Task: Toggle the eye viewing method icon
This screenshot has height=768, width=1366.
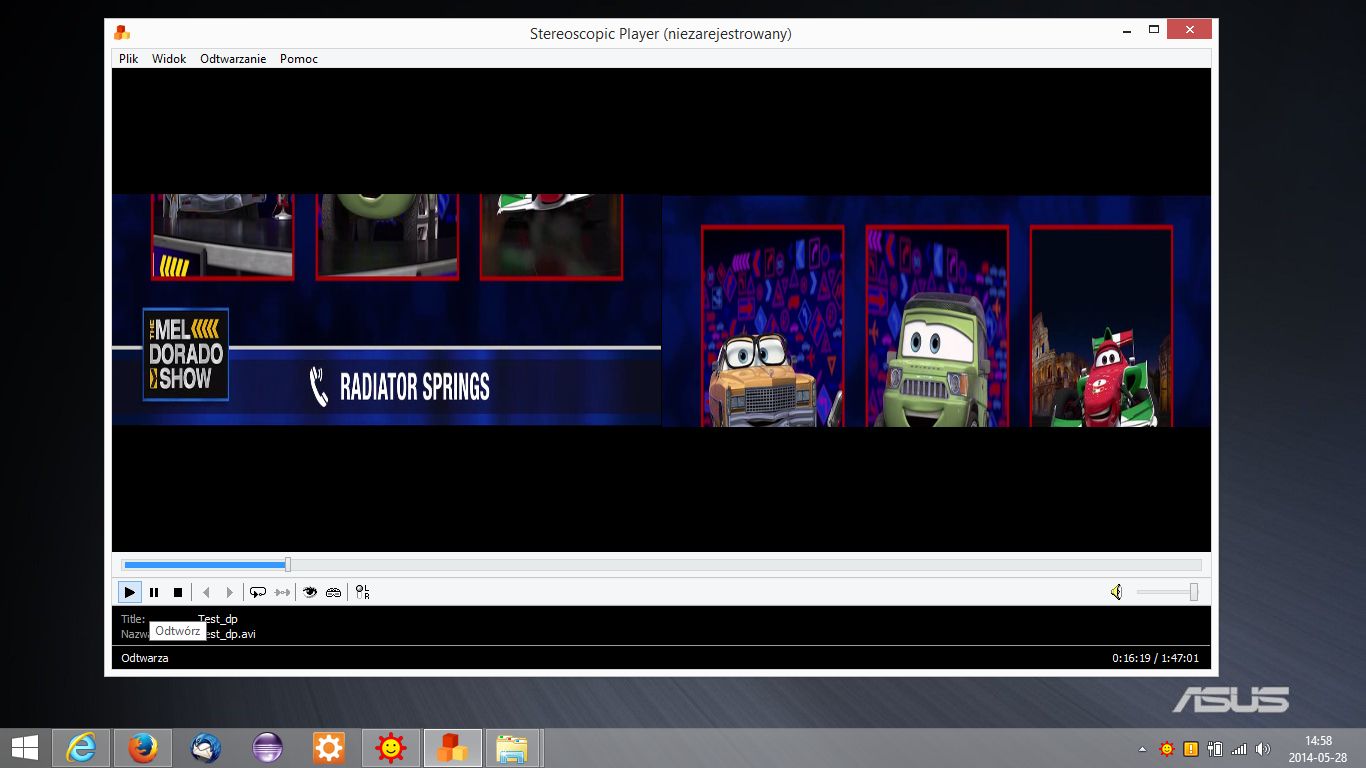Action: coord(310,592)
